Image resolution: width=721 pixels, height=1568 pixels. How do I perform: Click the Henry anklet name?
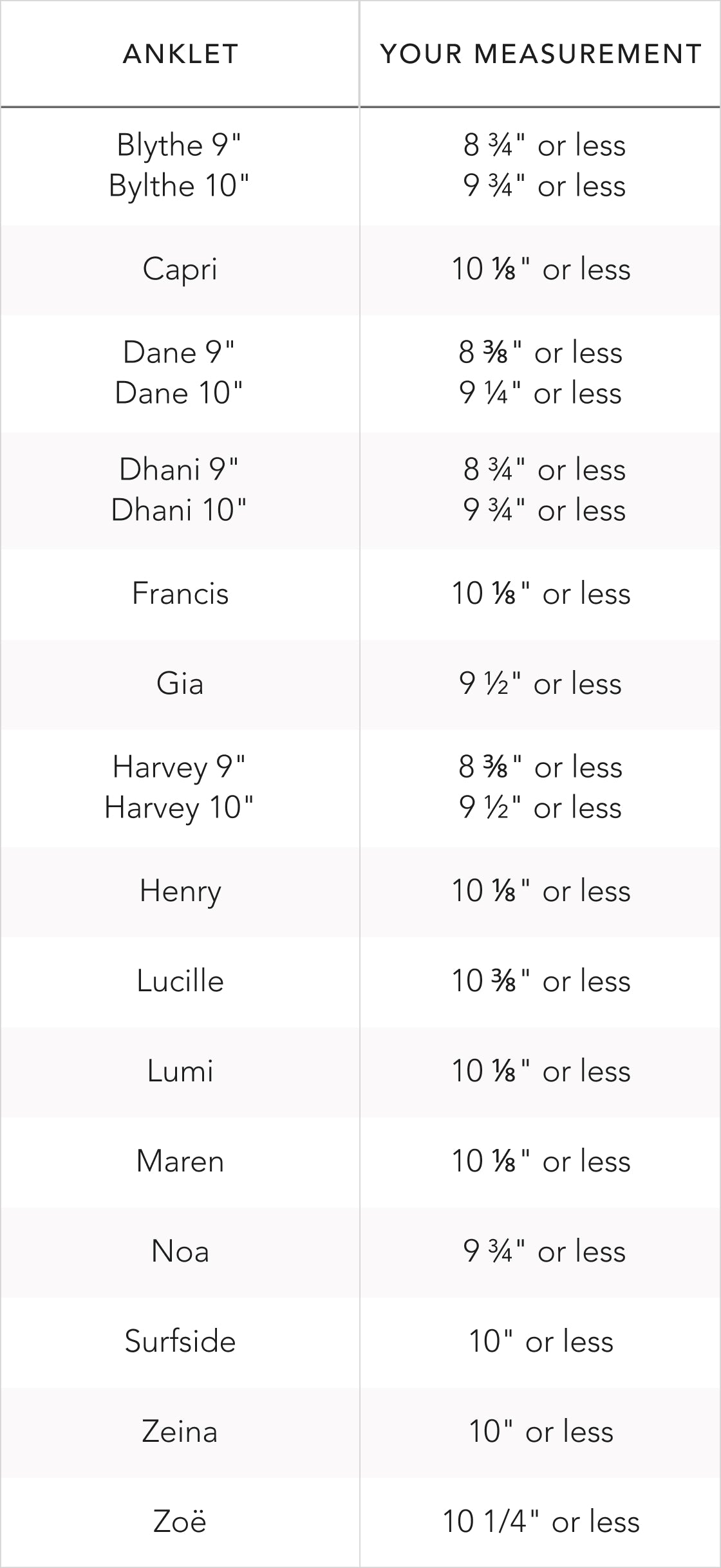pos(180,891)
